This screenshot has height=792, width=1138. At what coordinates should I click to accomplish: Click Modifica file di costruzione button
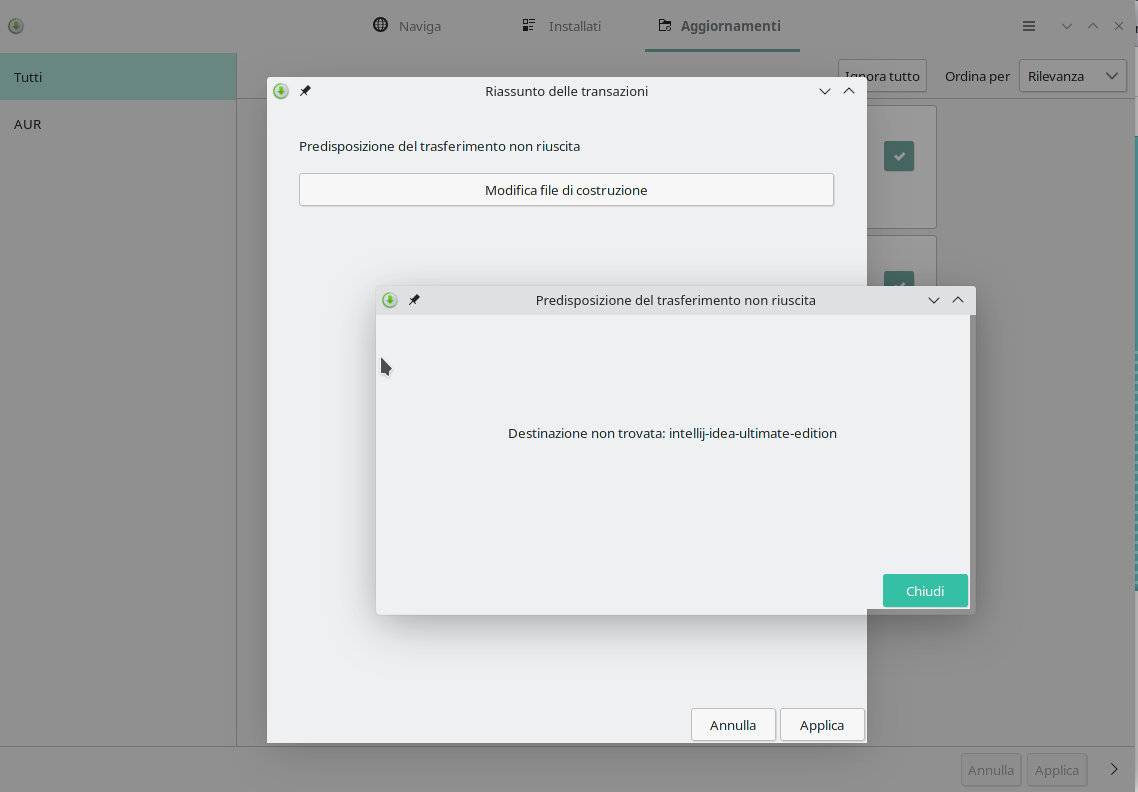pyautogui.click(x=566, y=189)
